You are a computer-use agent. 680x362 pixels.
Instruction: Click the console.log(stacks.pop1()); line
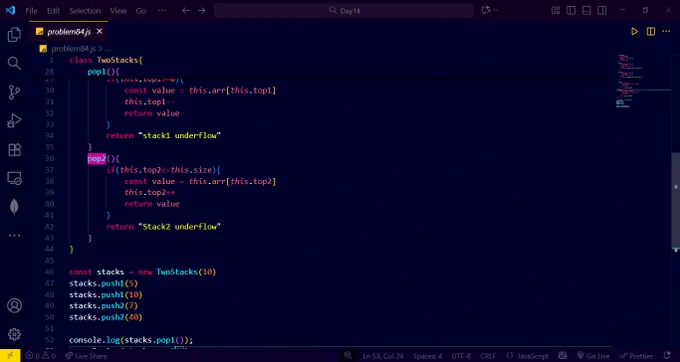point(131,340)
